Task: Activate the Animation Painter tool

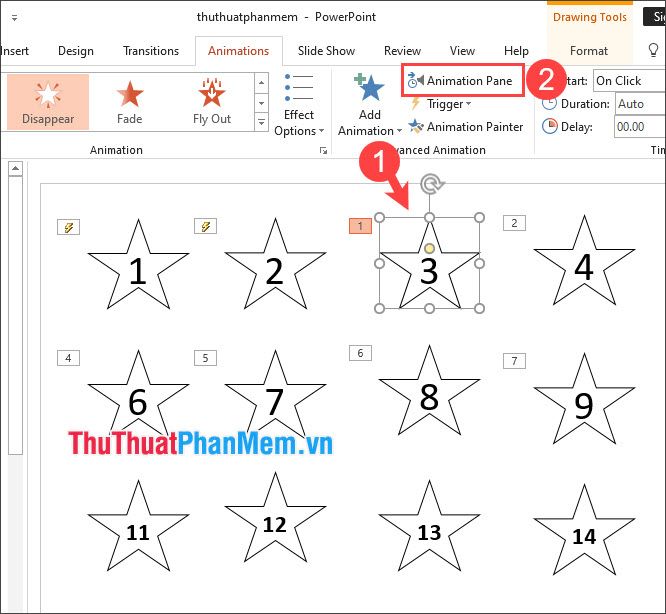Action: pos(465,127)
